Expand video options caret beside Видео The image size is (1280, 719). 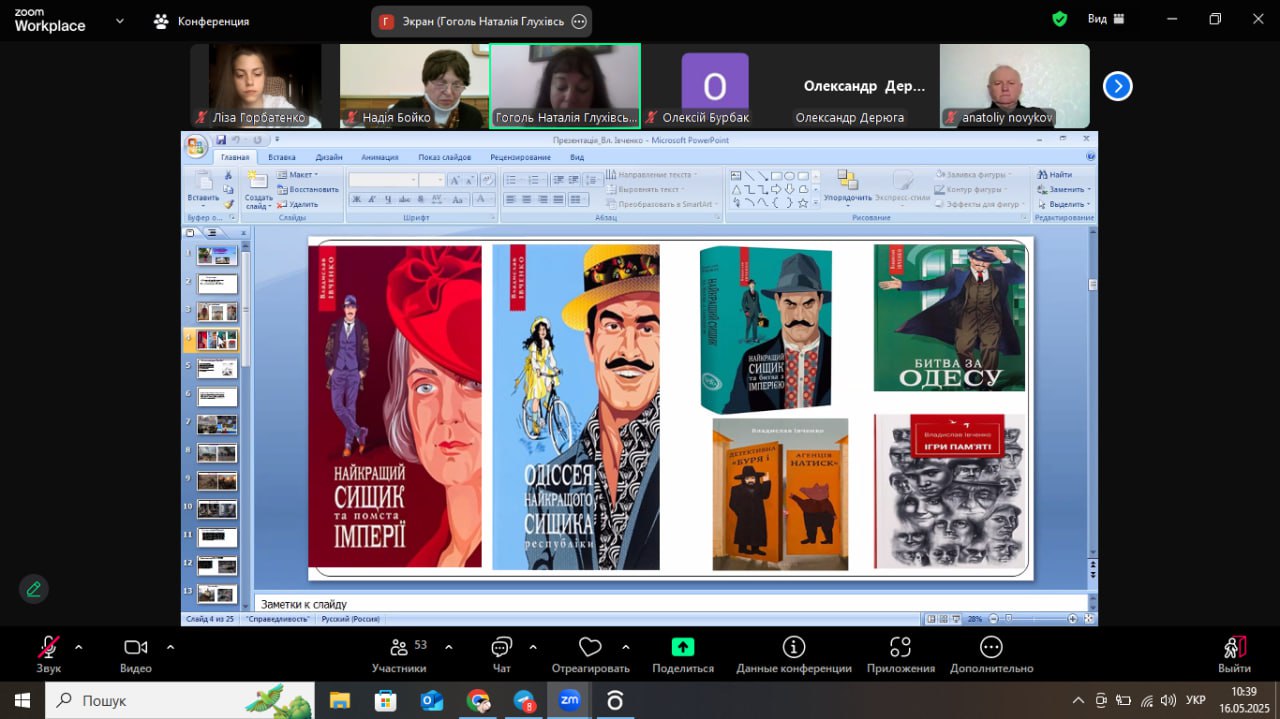170,646
